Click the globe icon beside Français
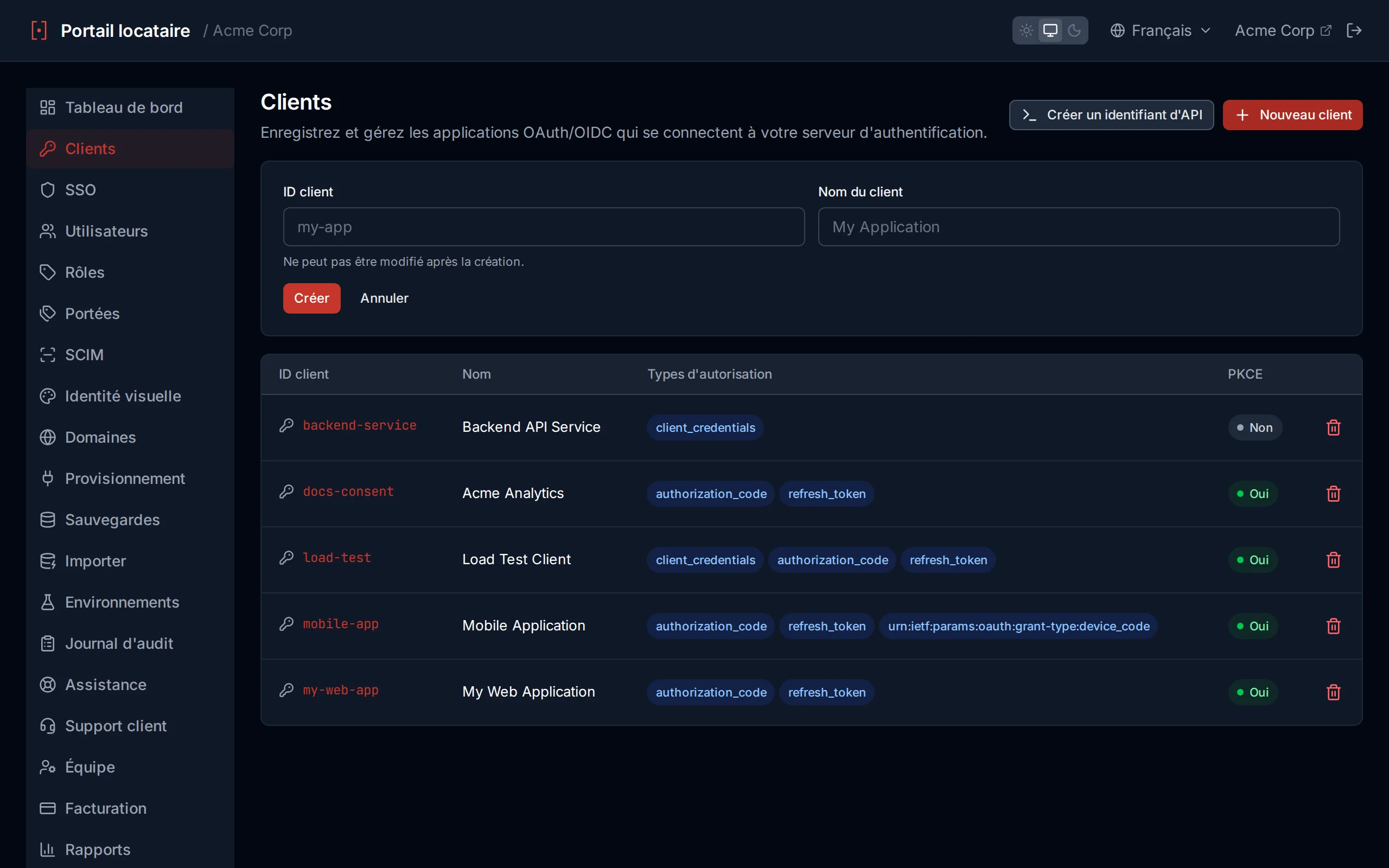 [1118, 30]
